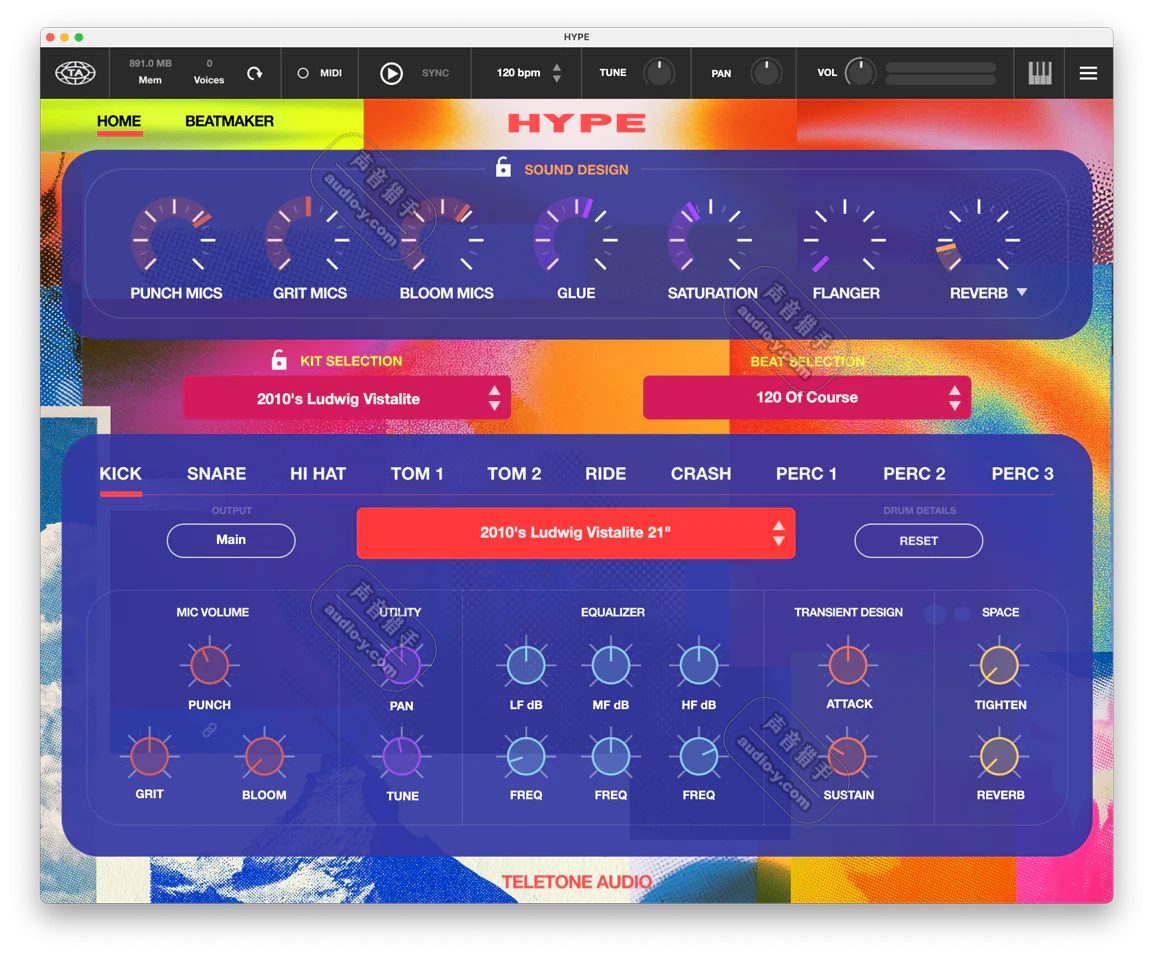Click the Kit Selection lock icon
The width and height of the screenshot is (1153, 956).
coord(279,360)
